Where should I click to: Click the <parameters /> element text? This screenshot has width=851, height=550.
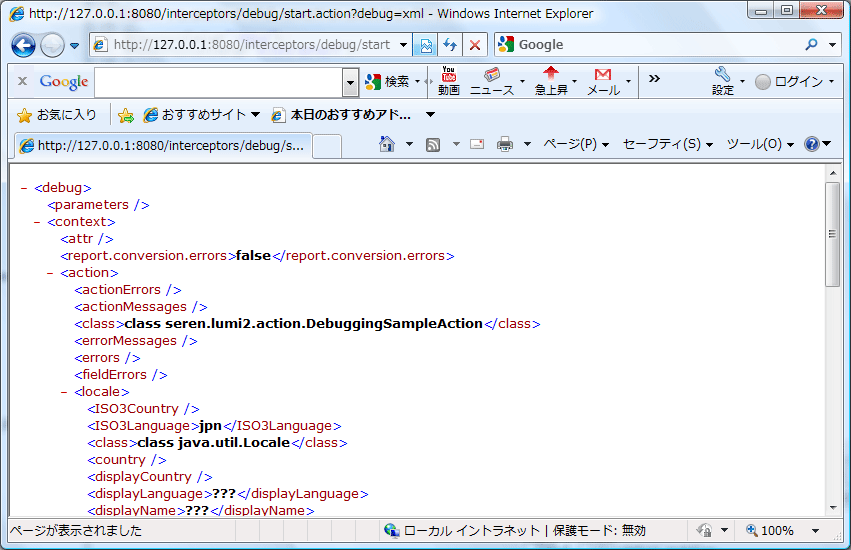point(98,205)
